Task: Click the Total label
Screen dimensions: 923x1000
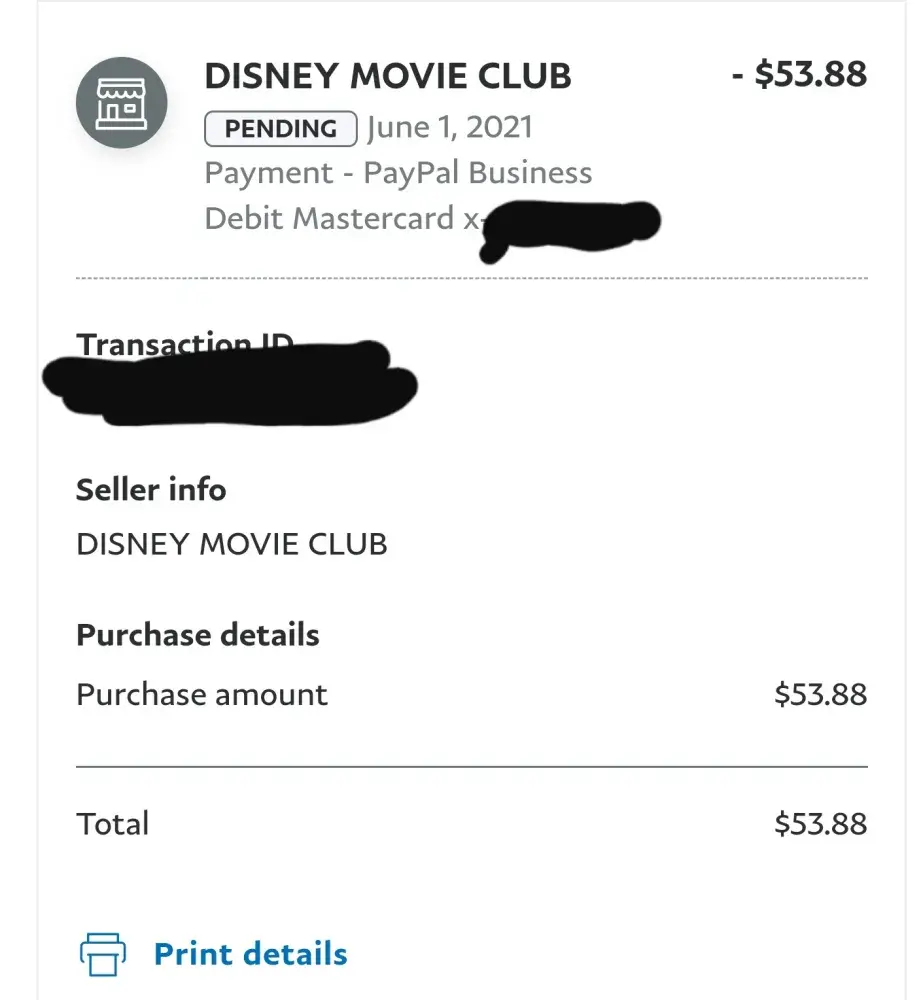Action: coord(113,824)
